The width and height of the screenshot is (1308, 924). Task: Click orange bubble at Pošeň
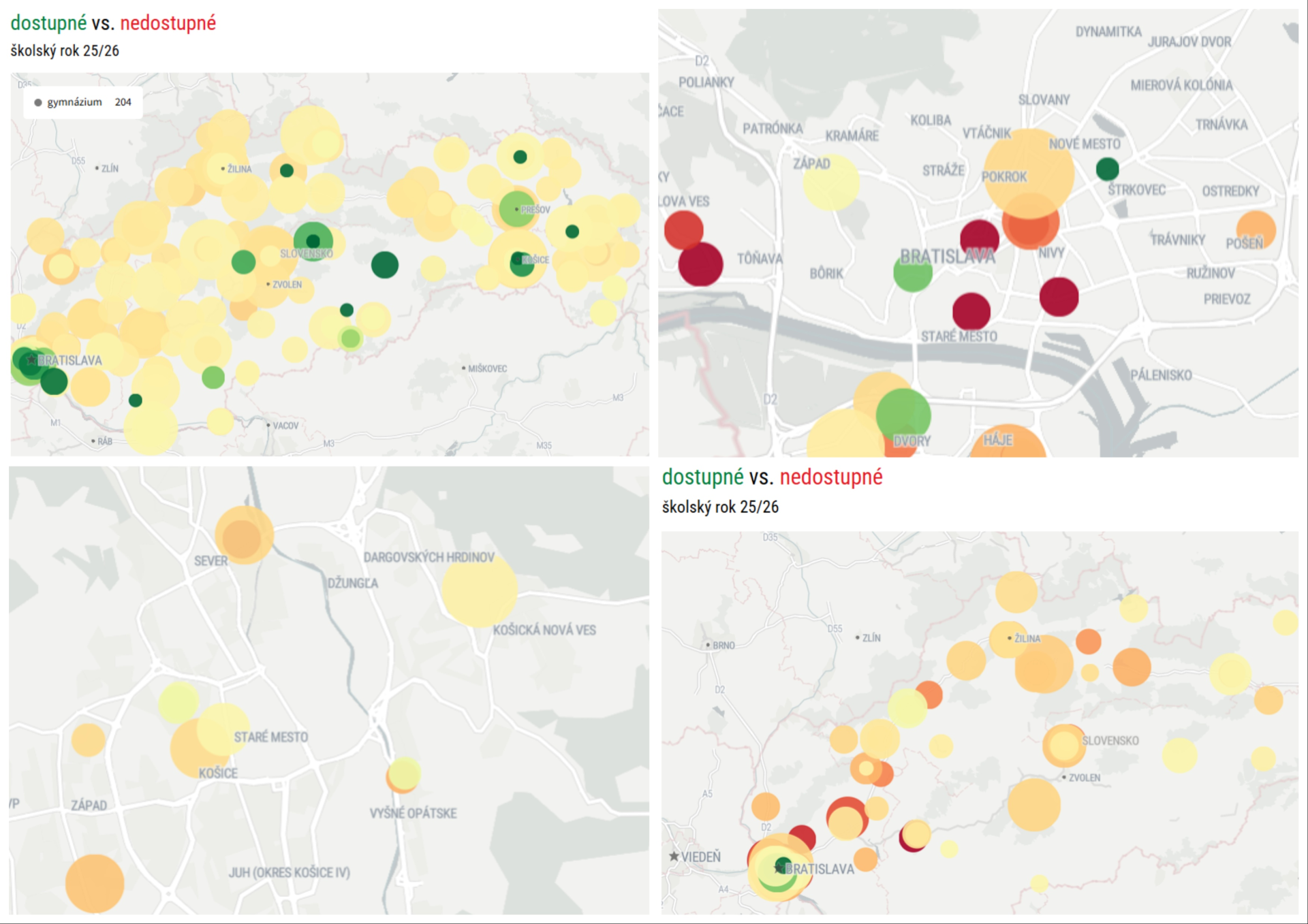pos(1256,229)
